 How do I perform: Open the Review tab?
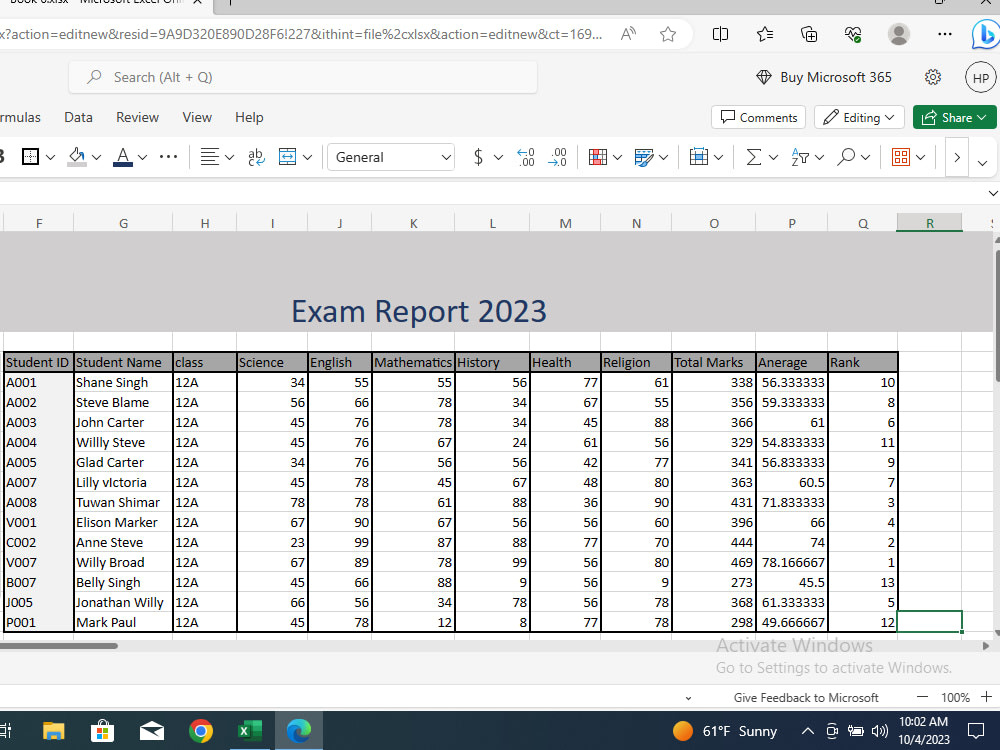click(137, 117)
